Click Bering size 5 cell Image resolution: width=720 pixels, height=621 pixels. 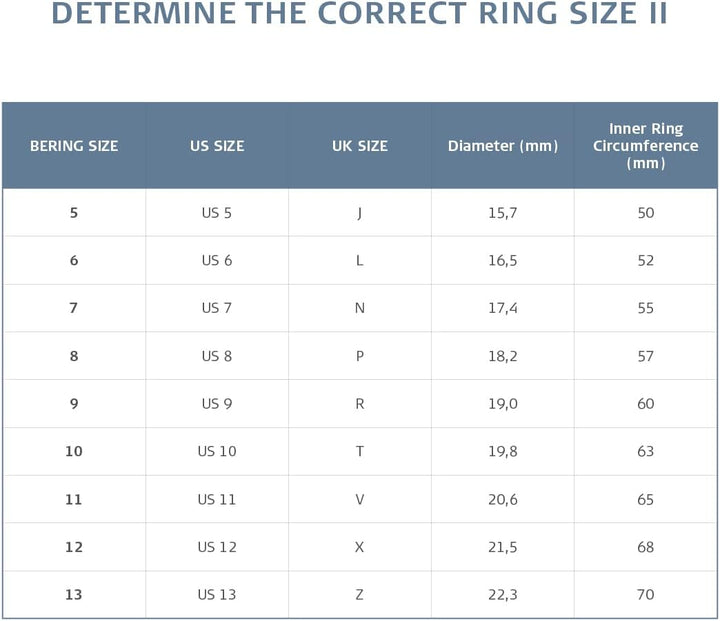74,213
